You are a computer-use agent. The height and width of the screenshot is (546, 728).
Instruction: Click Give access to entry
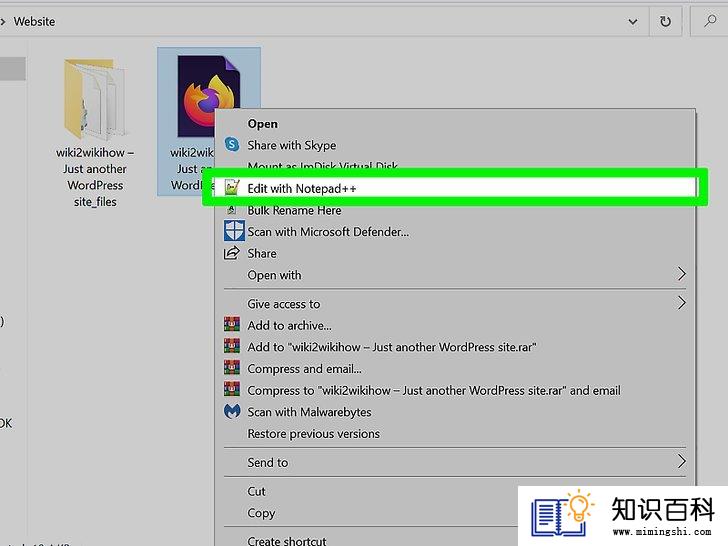pyautogui.click(x=455, y=304)
